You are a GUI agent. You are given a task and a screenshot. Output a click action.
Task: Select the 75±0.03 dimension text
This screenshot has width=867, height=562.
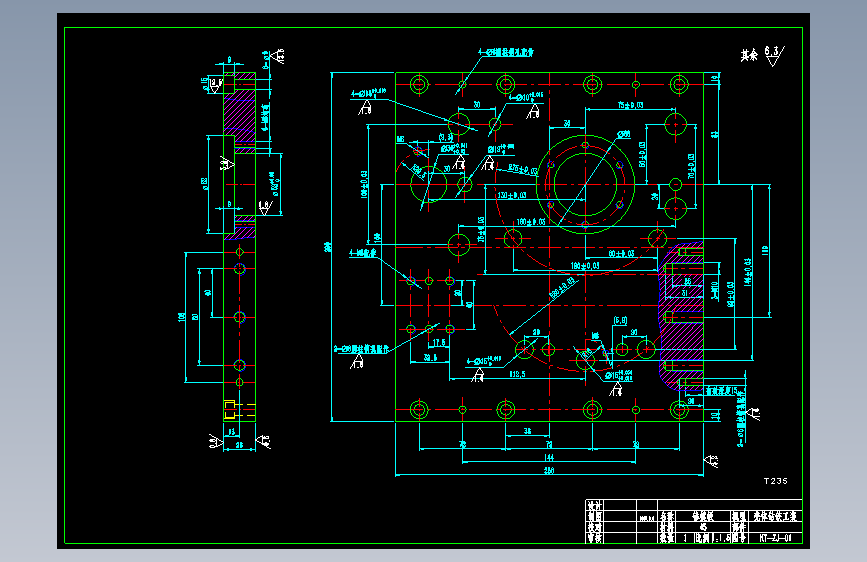(630, 105)
